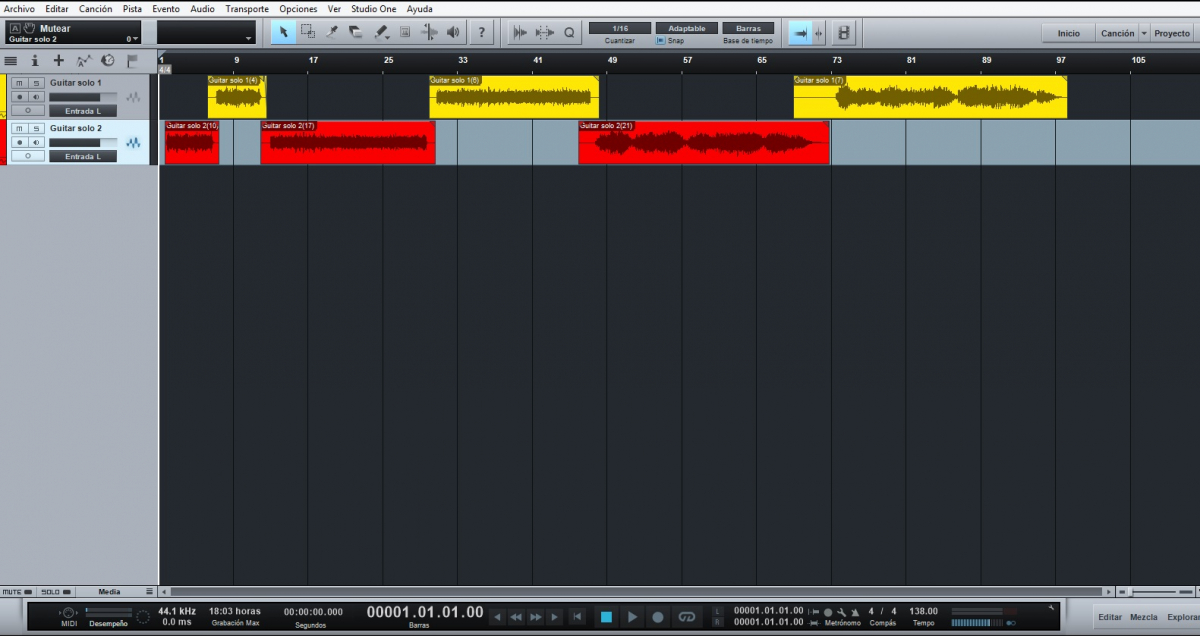This screenshot has height=636, width=1200.
Task: Enable the Snap checkbox
Action: pyautogui.click(x=661, y=41)
